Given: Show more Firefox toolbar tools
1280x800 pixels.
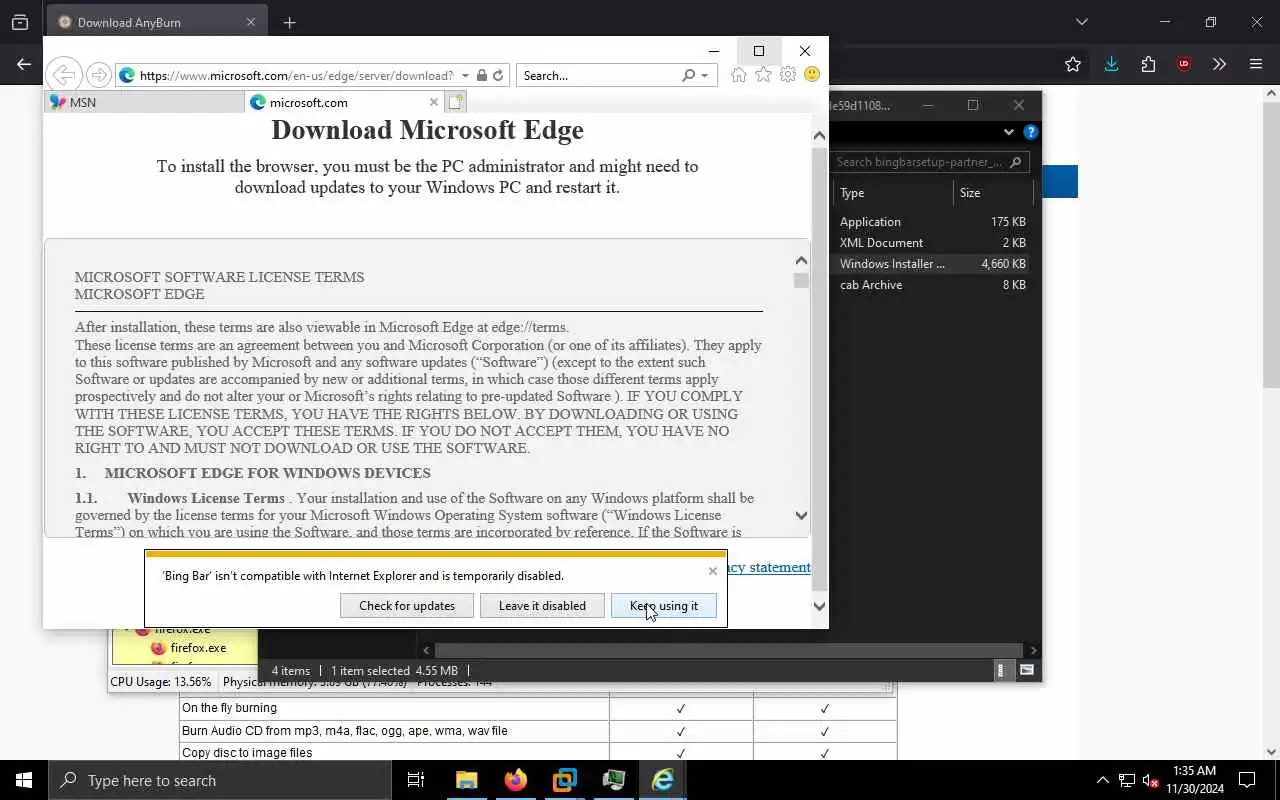Looking at the screenshot, I should coord(1219,64).
